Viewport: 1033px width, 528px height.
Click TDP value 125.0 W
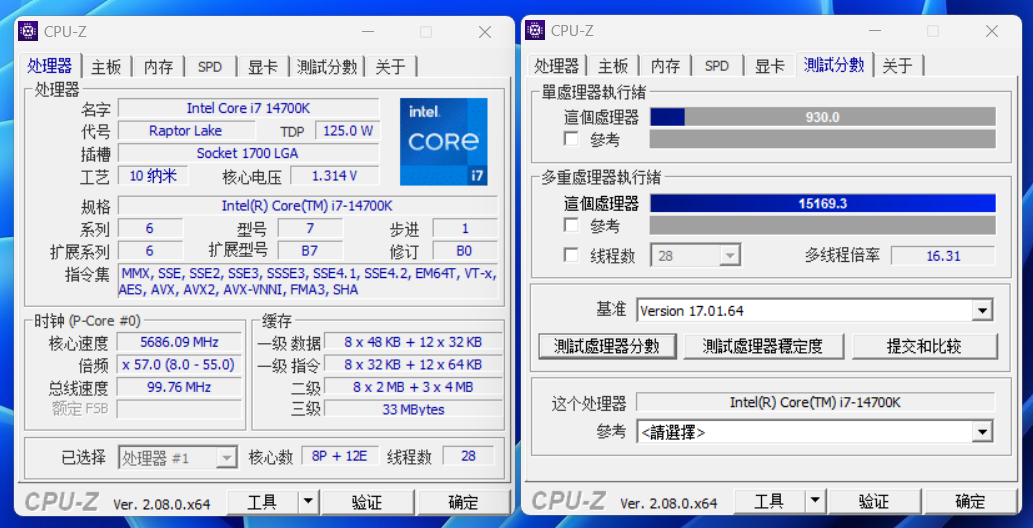click(x=348, y=131)
